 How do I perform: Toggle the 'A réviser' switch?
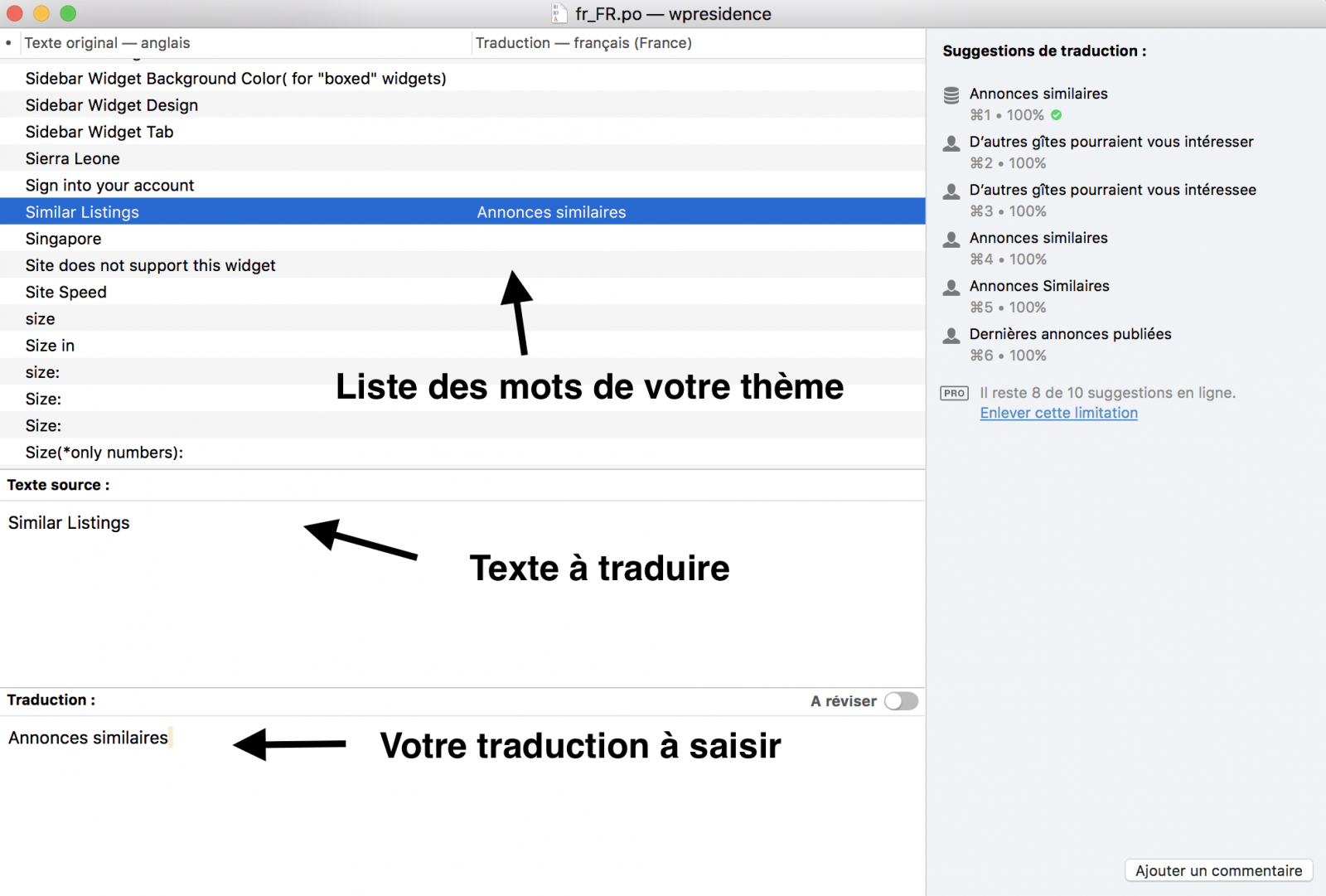[901, 701]
